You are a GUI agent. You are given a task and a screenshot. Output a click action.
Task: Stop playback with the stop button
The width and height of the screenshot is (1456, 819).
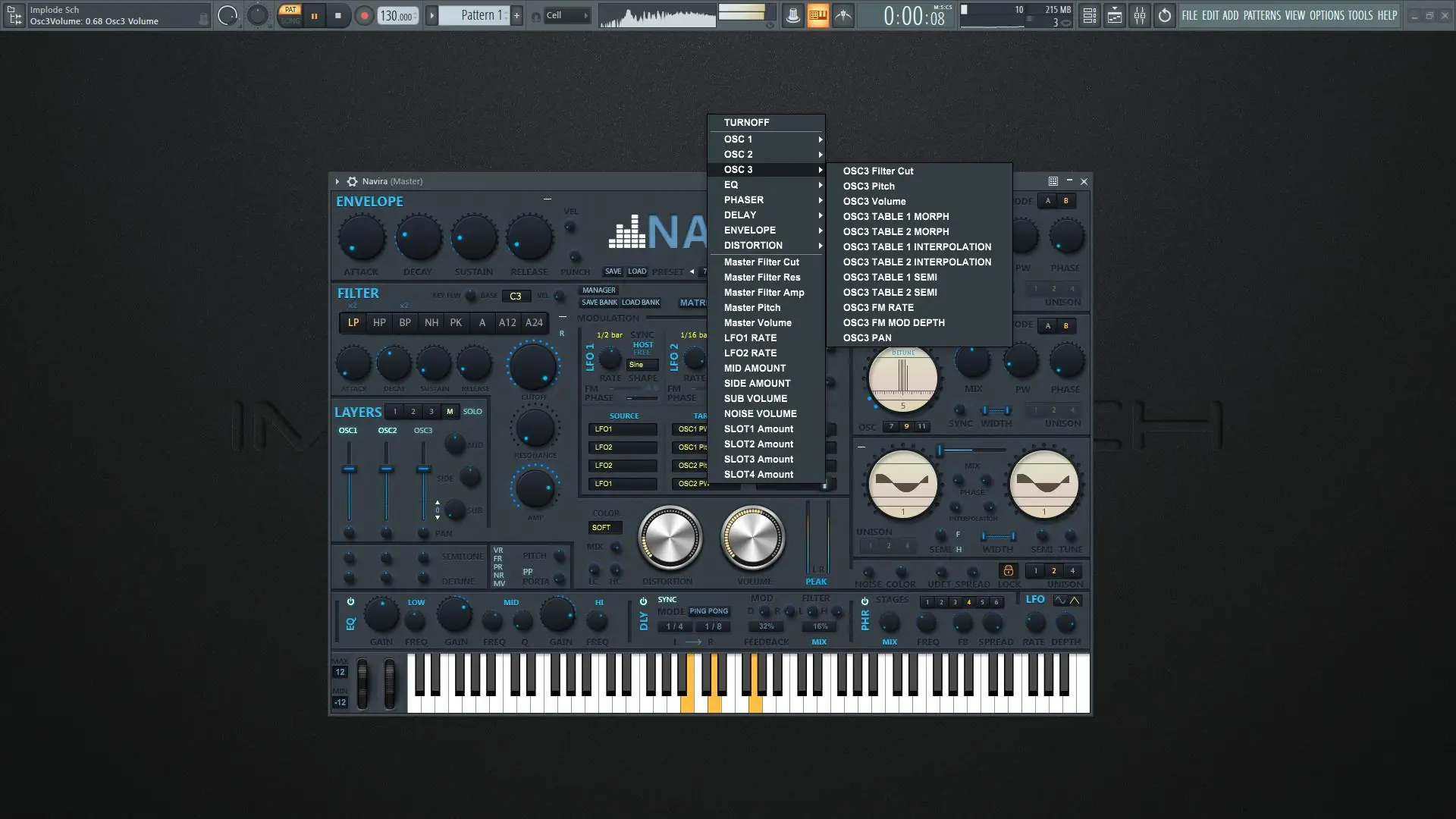pos(338,15)
